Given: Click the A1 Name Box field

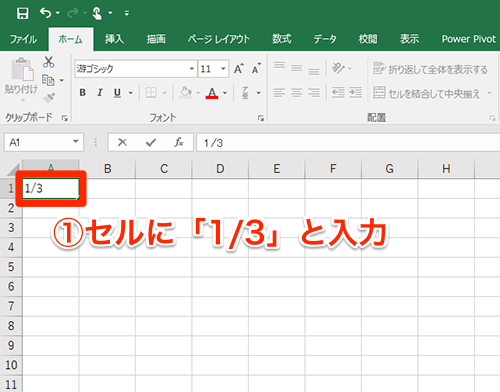Looking at the screenshot, I should [x=37, y=143].
